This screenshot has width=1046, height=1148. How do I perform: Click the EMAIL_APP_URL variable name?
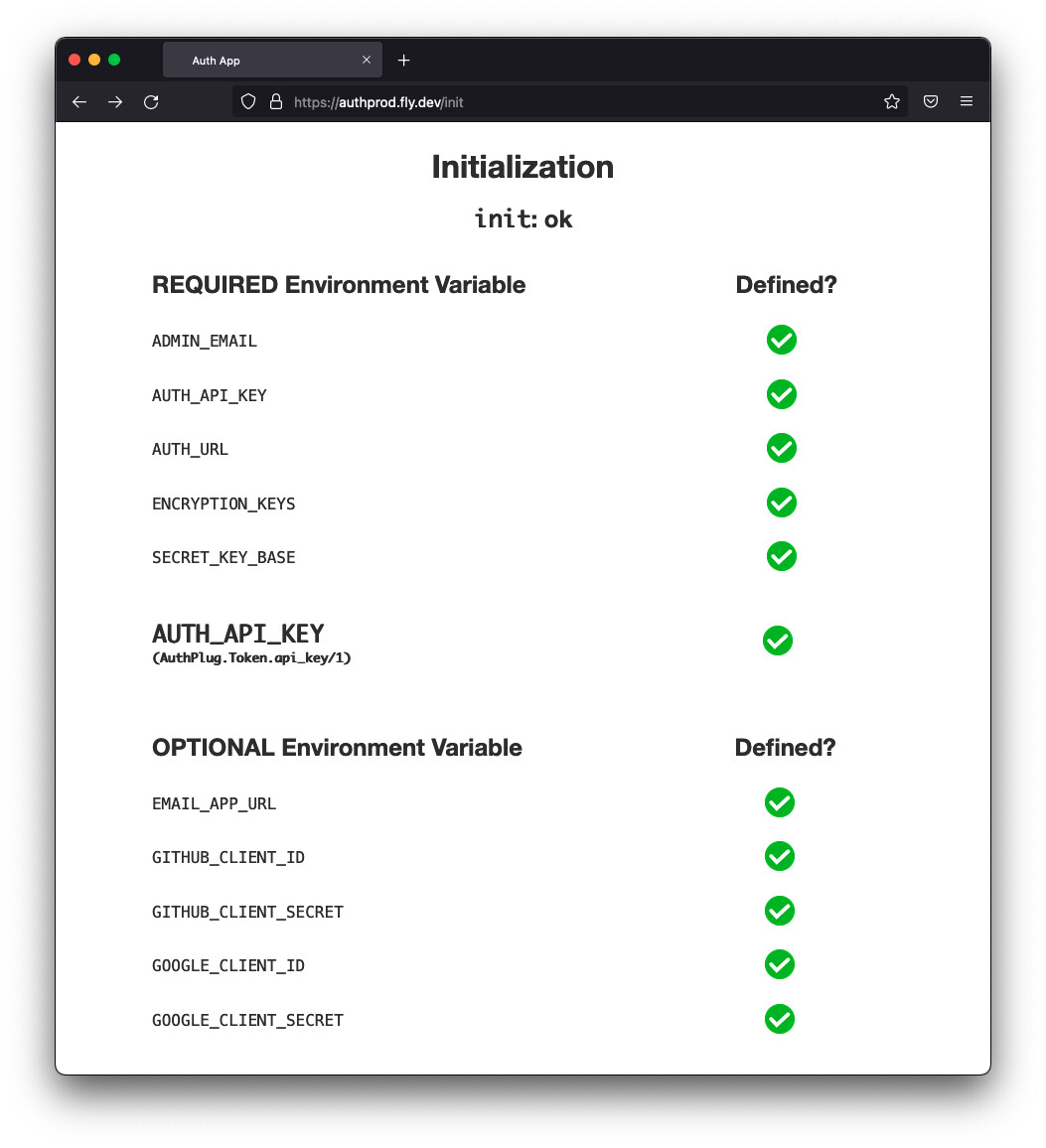[214, 803]
